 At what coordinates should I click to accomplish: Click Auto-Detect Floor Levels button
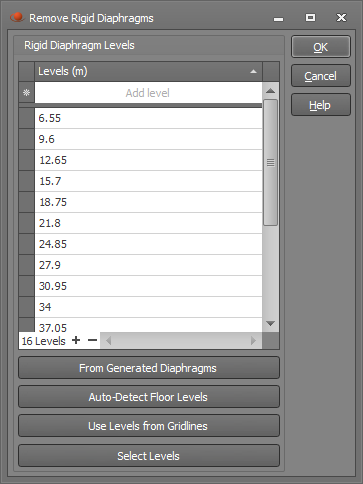coord(149,397)
